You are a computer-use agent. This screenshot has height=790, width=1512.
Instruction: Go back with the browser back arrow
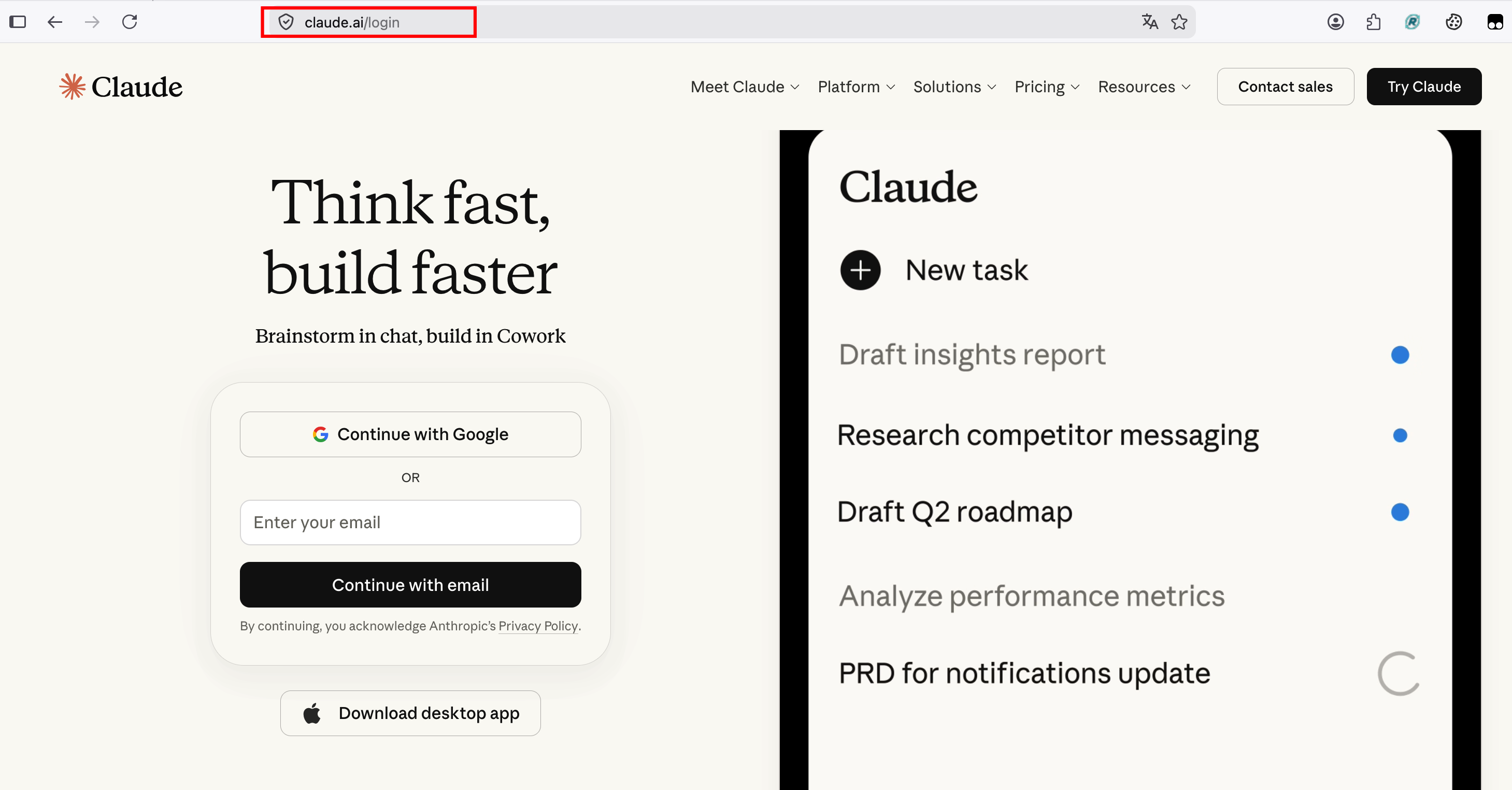[54, 22]
